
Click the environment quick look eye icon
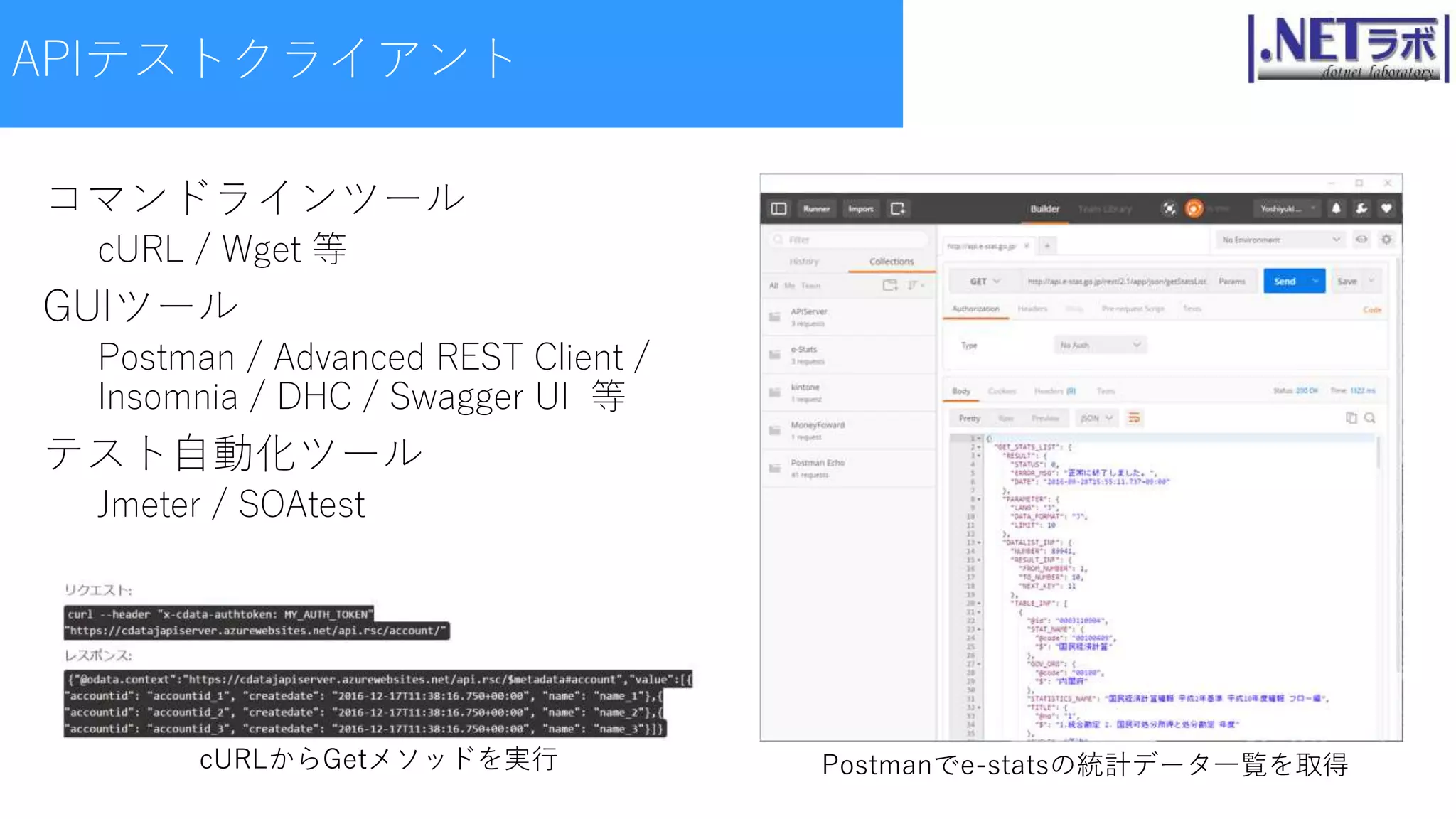point(1361,240)
